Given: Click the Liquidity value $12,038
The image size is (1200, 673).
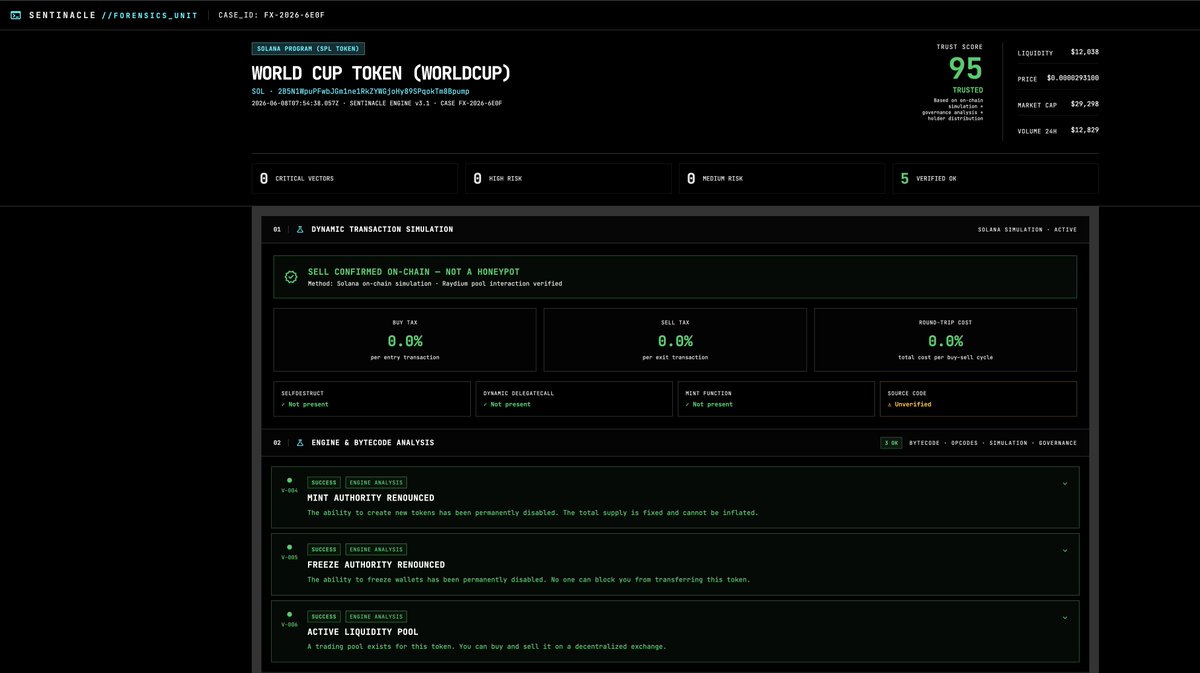Looking at the screenshot, I should [1085, 52].
